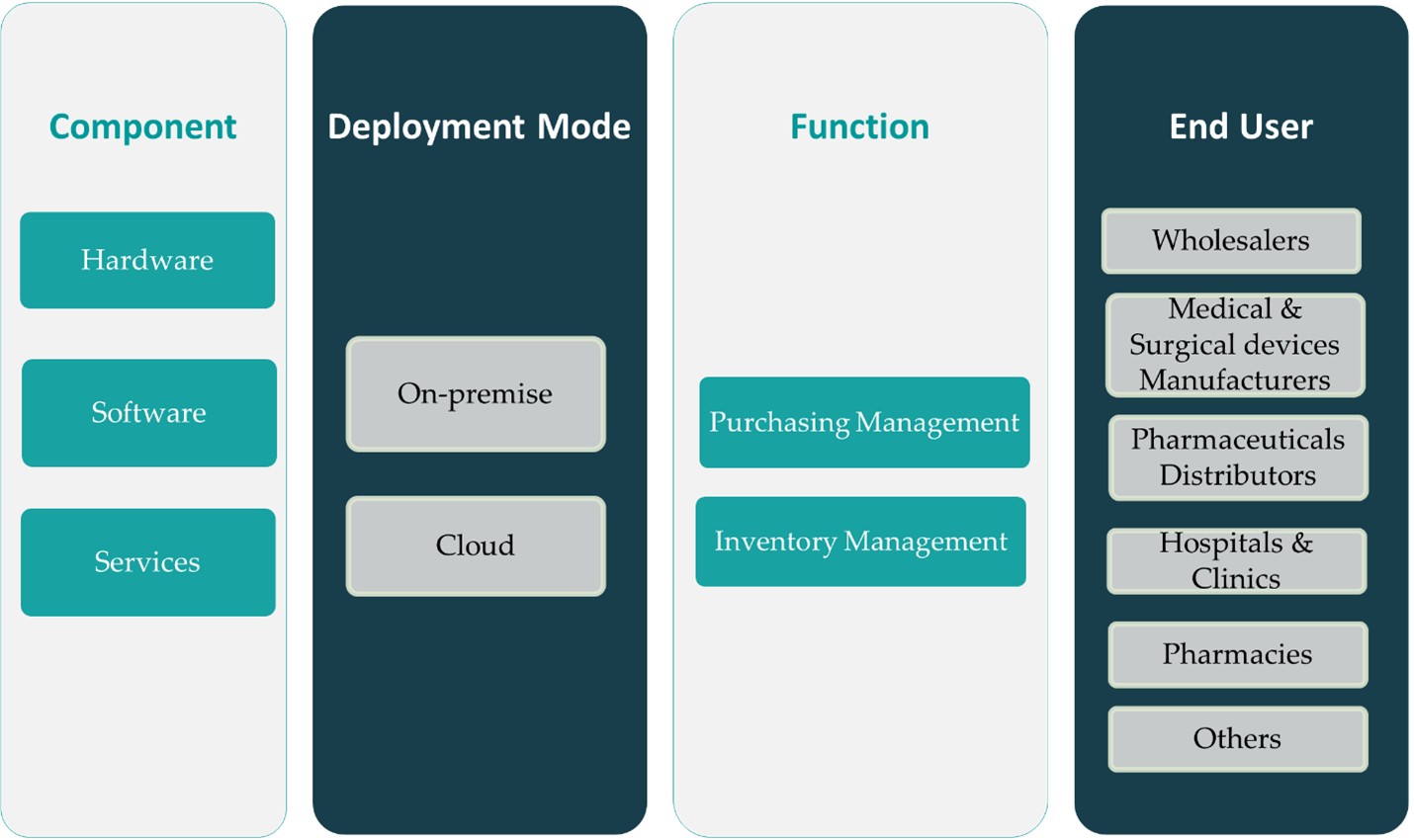Choose the Pharmaceuticals Distributors box
Screen dimensions: 1414x840
tap(1238, 458)
